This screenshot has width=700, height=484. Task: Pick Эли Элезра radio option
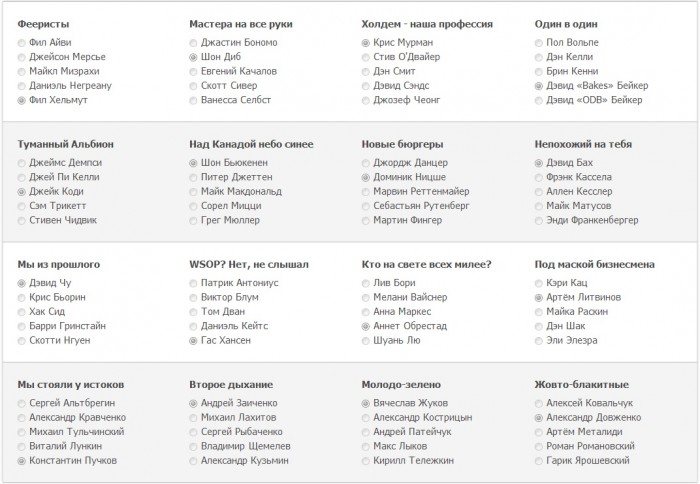click(x=539, y=340)
